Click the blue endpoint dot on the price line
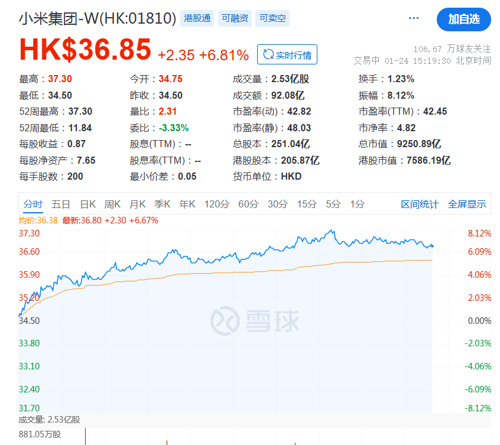This screenshot has height=445, width=500. 432,246
